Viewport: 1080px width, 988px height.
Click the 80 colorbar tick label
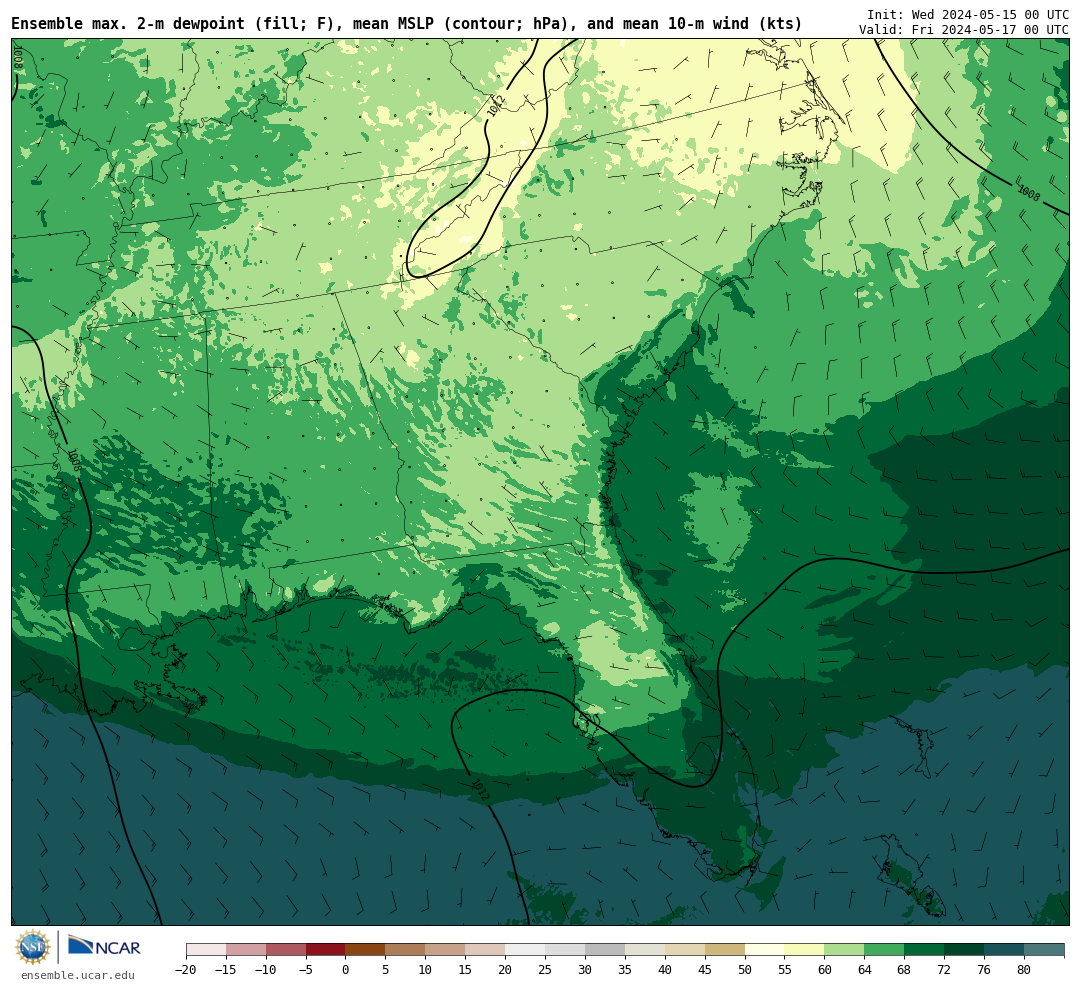click(x=1025, y=970)
